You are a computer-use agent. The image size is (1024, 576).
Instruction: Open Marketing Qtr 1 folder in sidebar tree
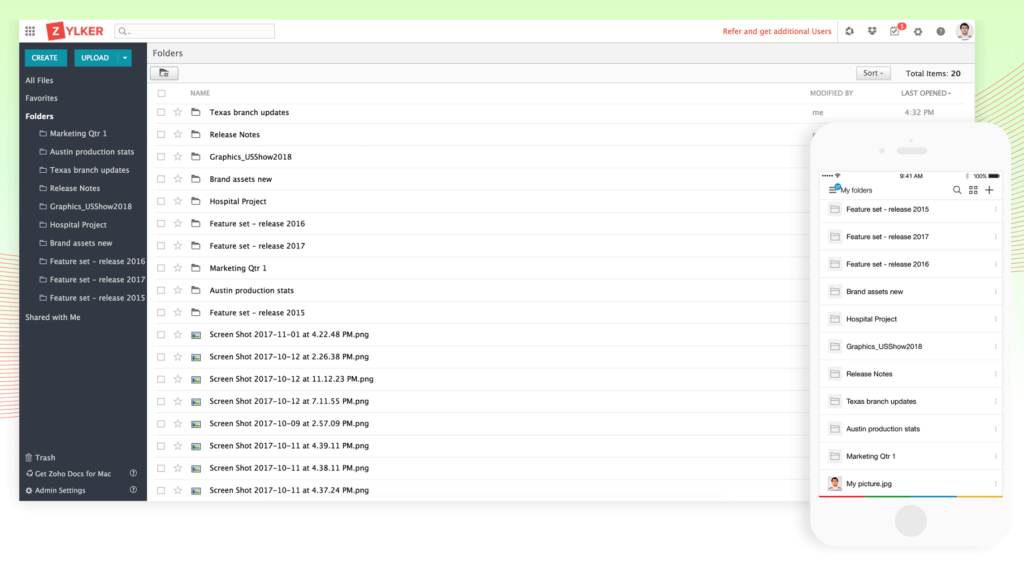(x=72, y=133)
